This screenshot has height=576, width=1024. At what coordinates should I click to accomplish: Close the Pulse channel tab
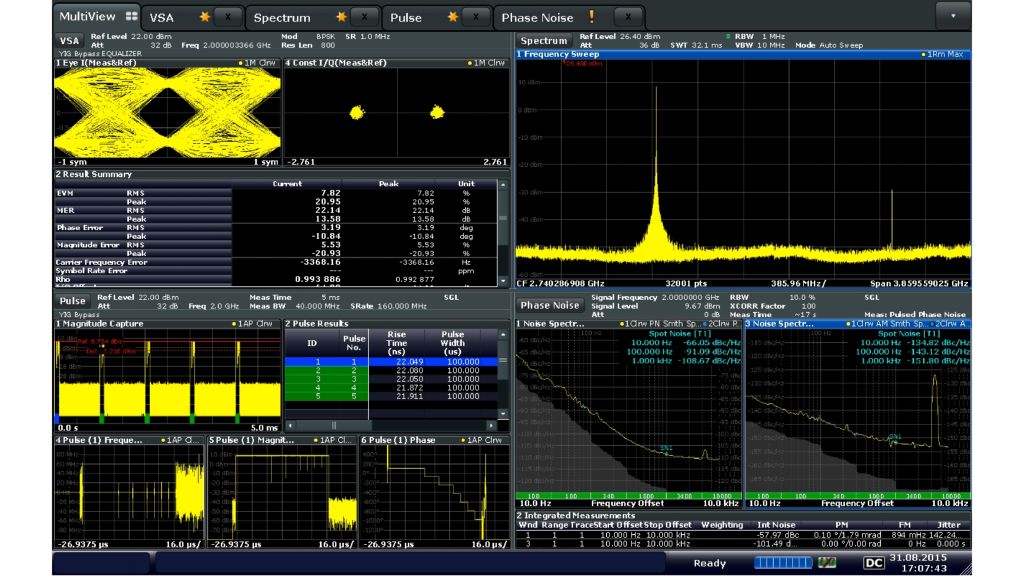click(477, 18)
